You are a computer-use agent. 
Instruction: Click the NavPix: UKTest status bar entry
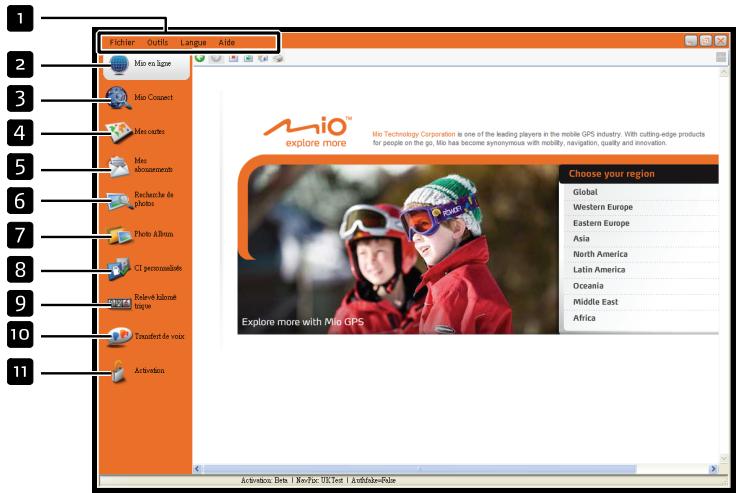click(320, 480)
